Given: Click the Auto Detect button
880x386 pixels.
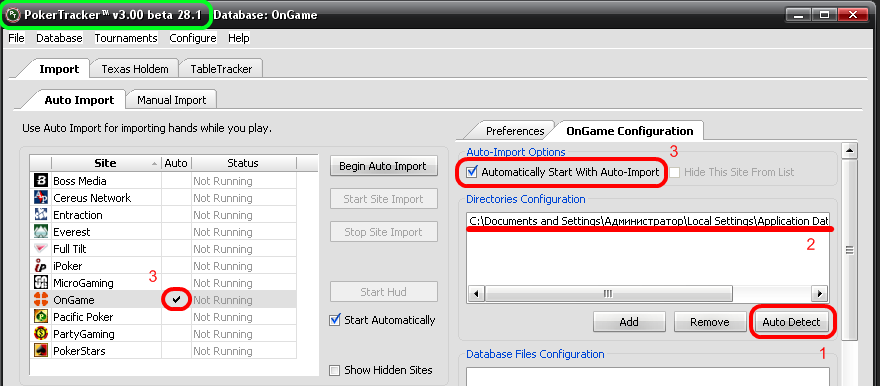Looking at the screenshot, I should pyautogui.click(x=791, y=322).
